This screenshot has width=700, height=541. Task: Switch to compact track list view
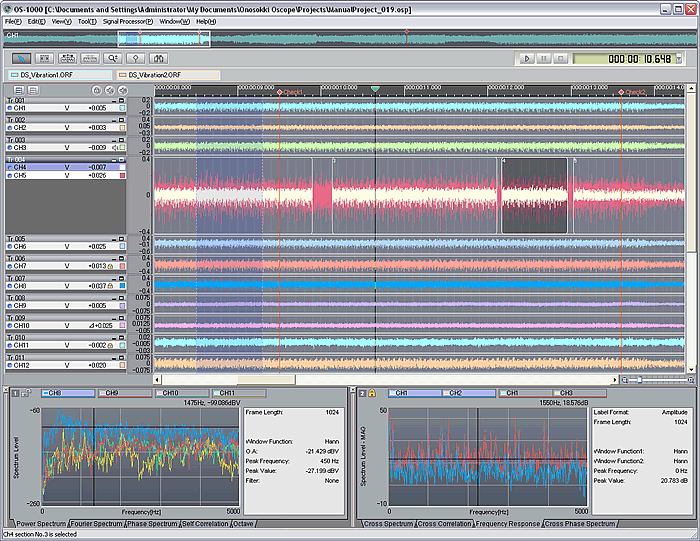pos(33,91)
